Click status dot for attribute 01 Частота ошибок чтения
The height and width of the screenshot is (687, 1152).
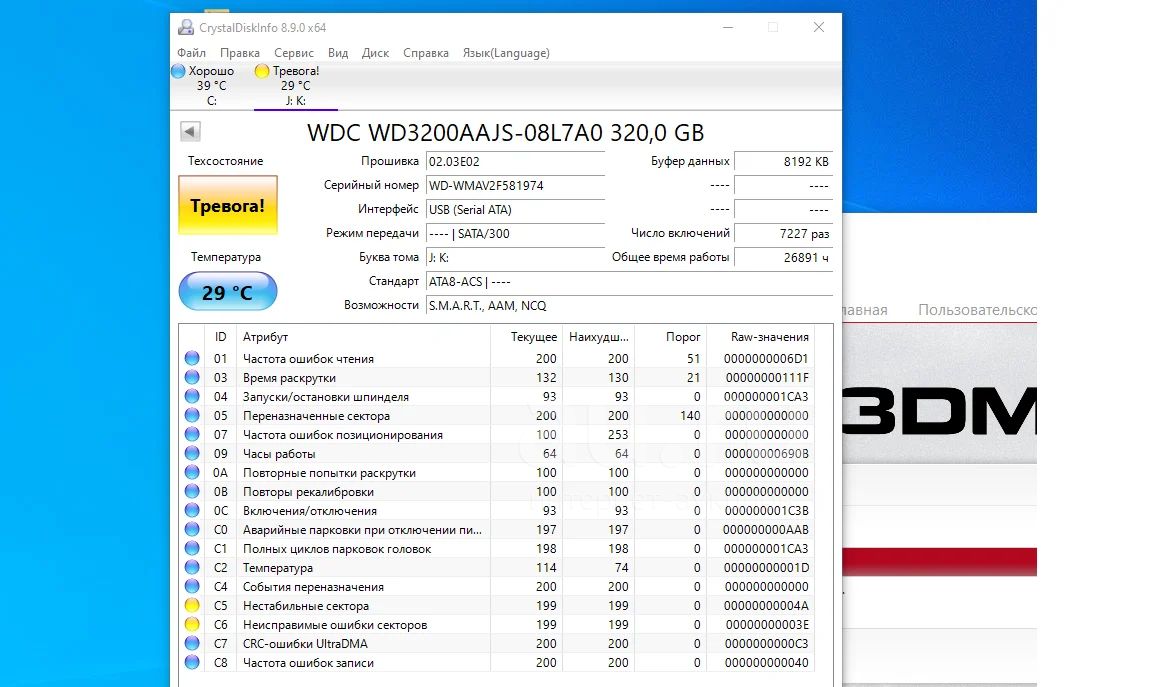192,359
